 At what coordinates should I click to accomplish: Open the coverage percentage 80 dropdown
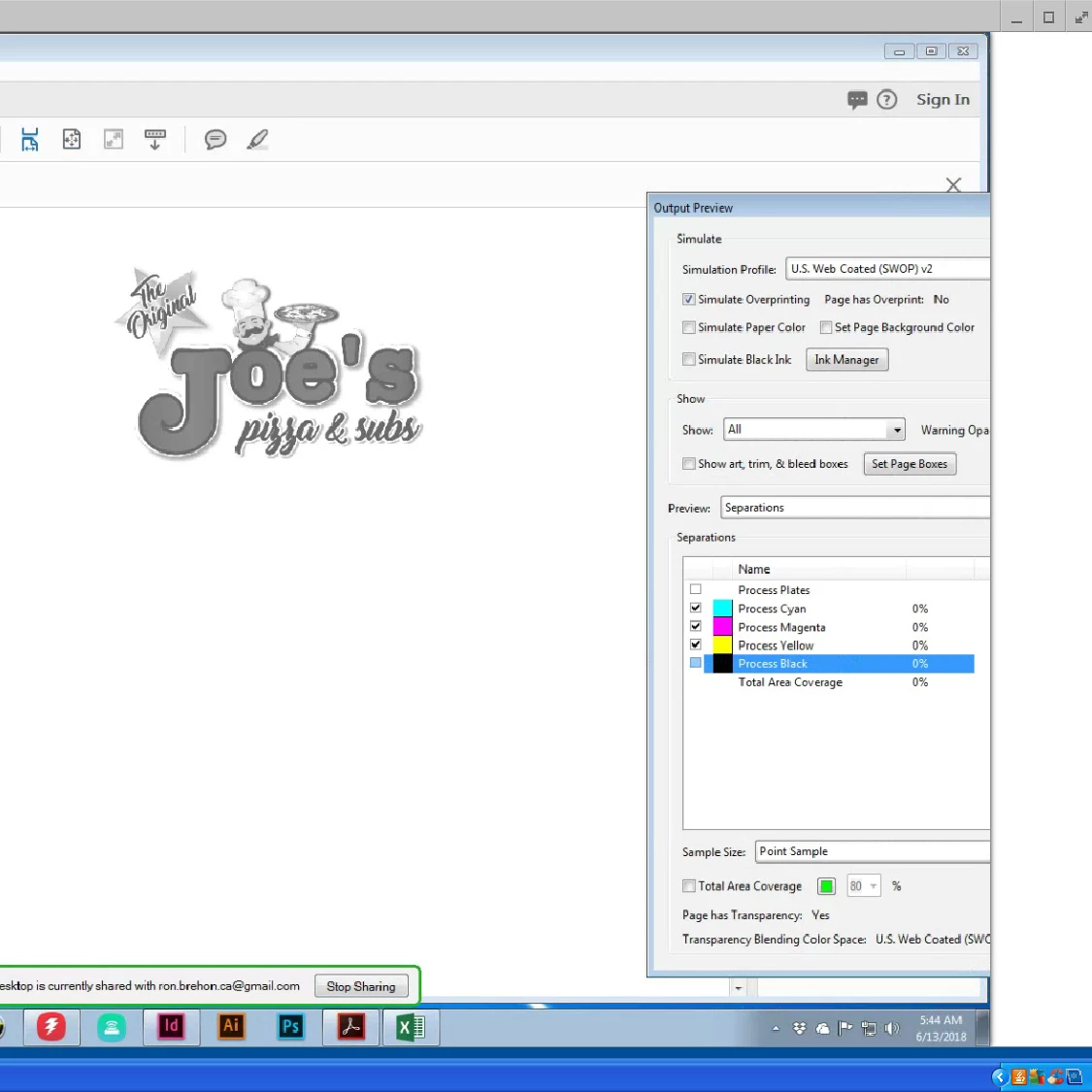click(x=864, y=886)
